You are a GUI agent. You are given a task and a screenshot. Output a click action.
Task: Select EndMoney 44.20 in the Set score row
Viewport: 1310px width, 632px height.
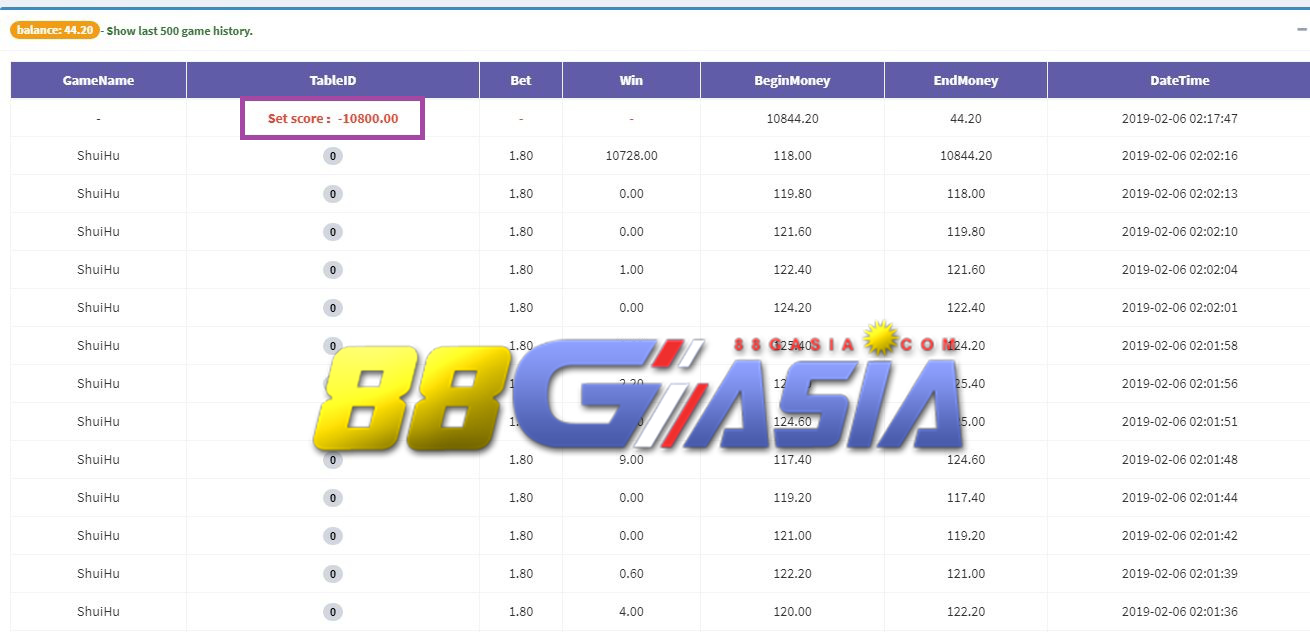[x=966, y=118]
